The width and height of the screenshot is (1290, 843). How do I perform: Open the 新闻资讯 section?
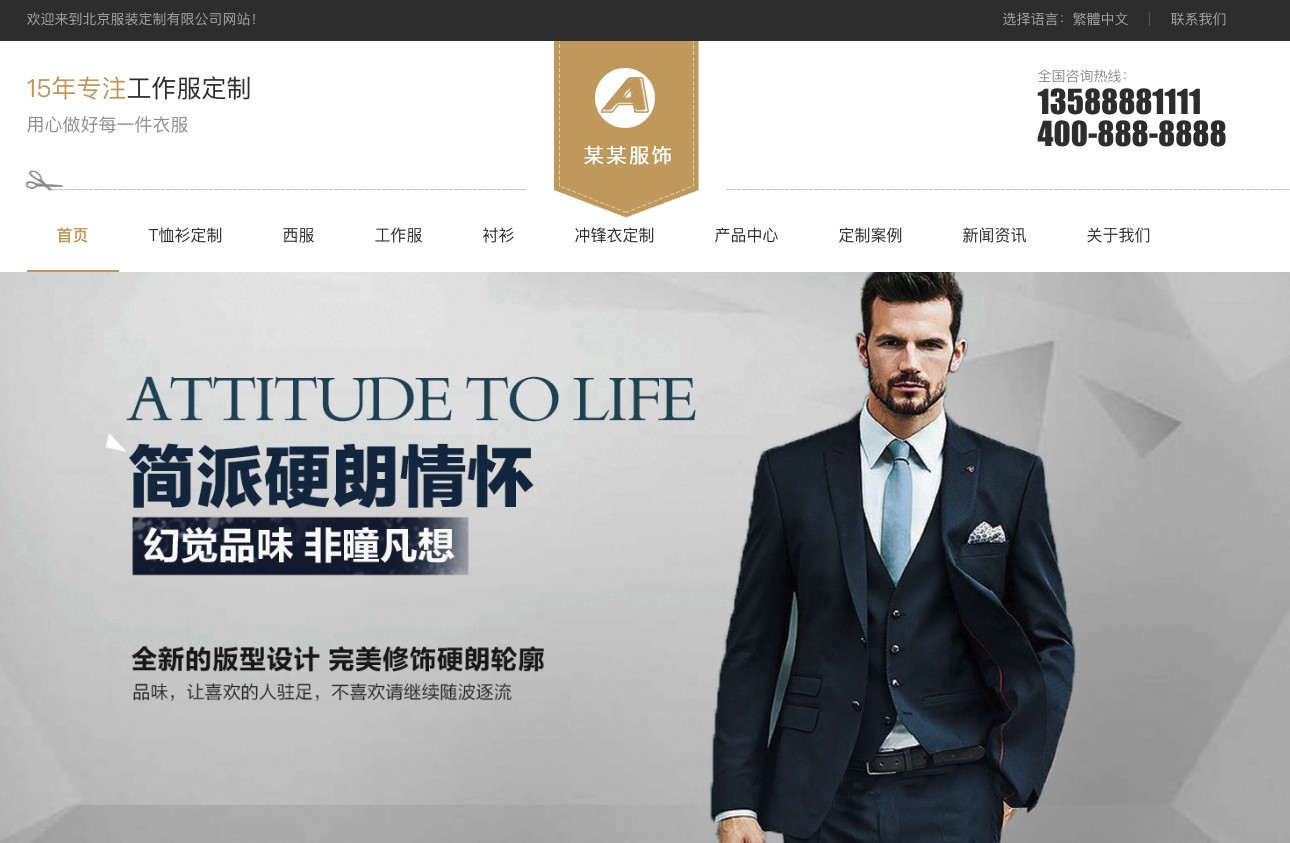point(994,236)
